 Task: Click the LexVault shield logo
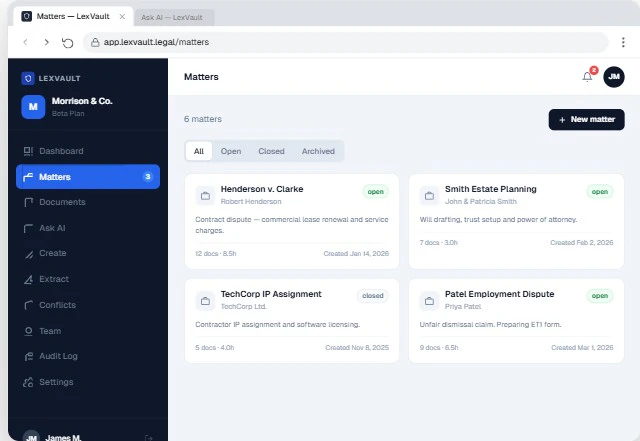pyautogui.click(x=28, y=78)
